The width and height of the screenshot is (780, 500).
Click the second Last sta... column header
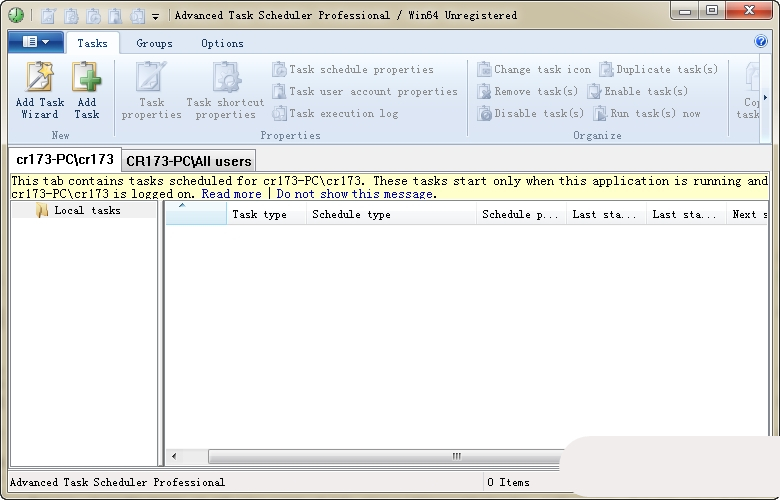click(686, 214)
